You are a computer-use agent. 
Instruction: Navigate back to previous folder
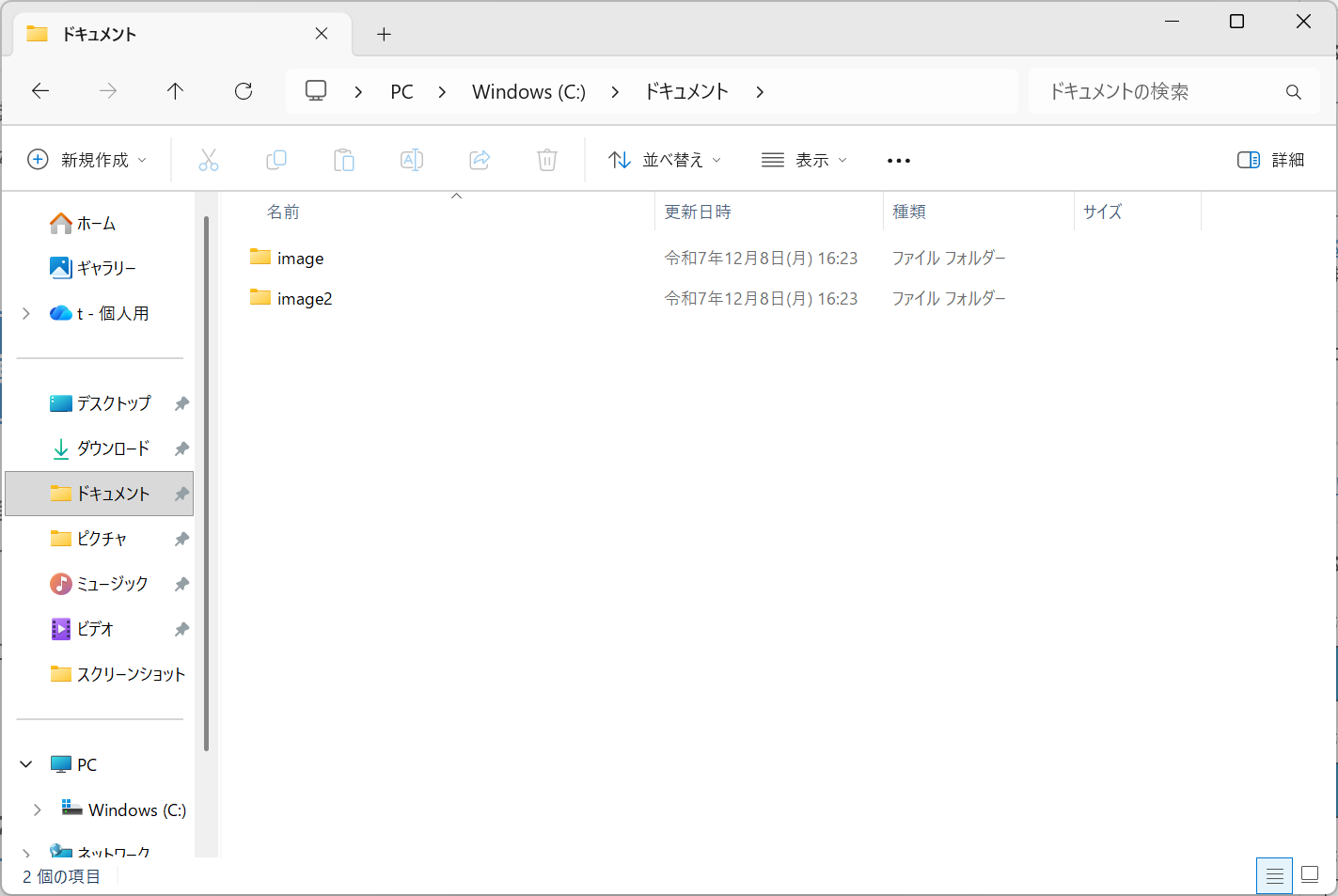click(x=40, y=91)
